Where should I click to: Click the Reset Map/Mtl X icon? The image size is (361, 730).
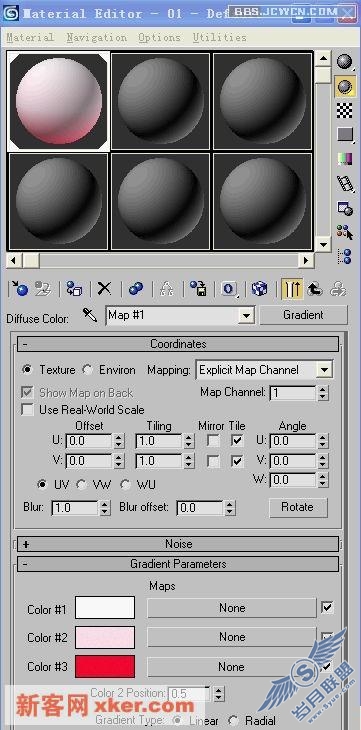pos(104,289)
